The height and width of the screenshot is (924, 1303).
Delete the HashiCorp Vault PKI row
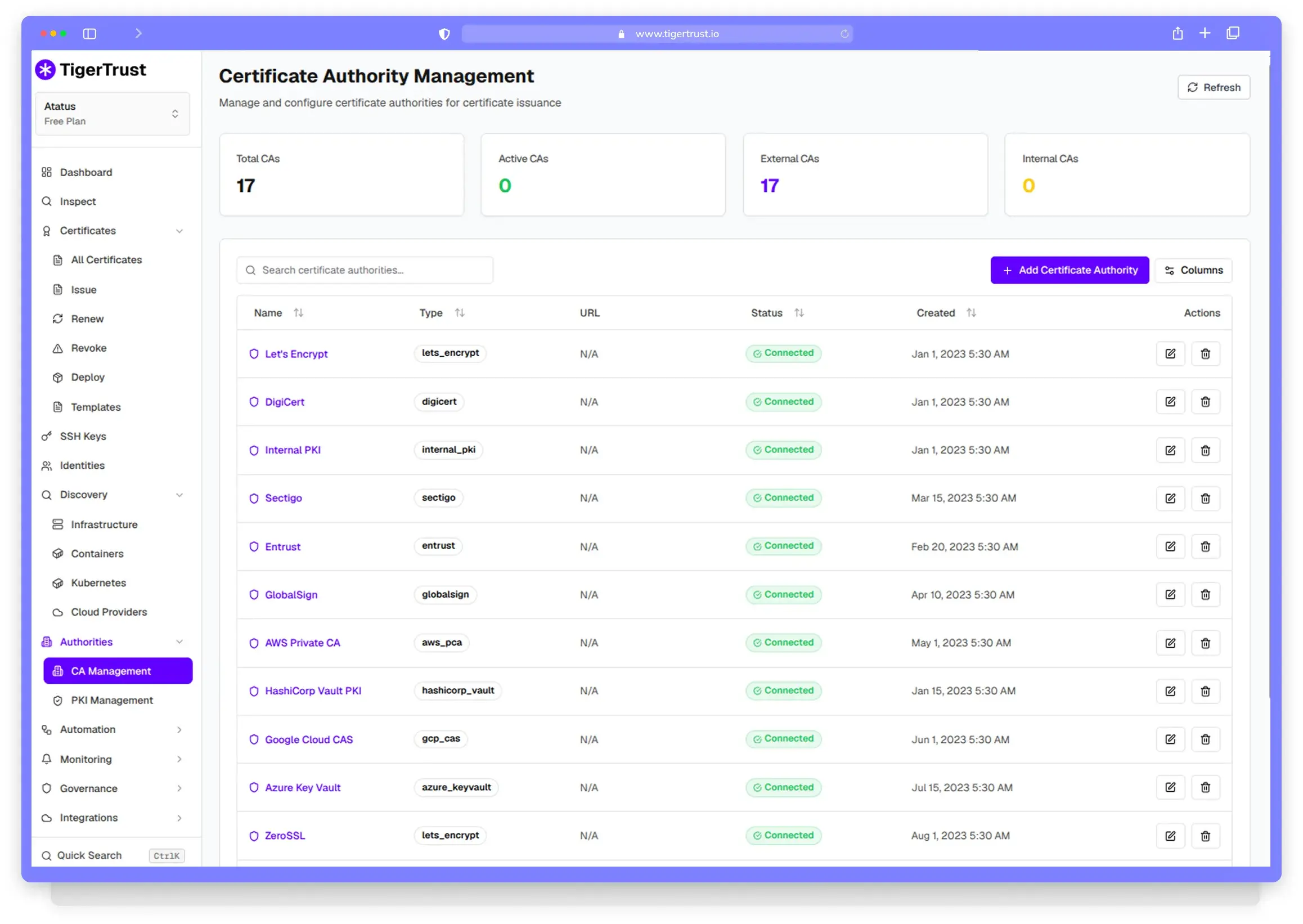coord(1205,690)
